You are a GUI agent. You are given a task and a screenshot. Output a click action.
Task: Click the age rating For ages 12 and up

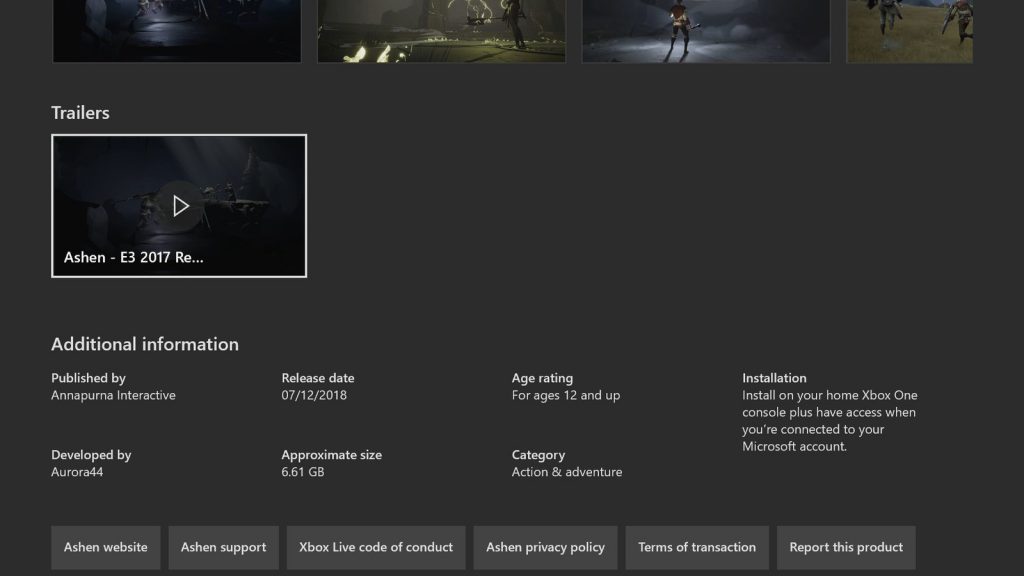(x=566, y=395)
